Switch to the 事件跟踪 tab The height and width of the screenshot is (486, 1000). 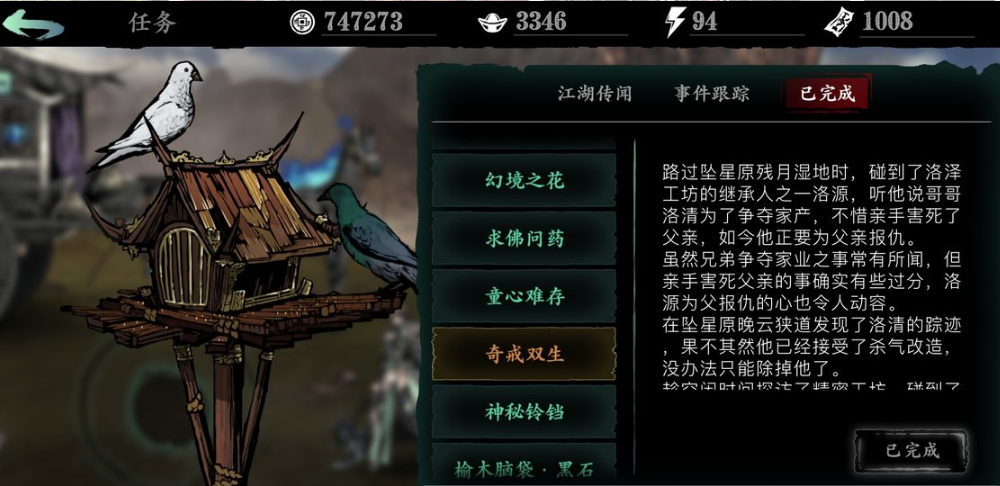point(712,94)
